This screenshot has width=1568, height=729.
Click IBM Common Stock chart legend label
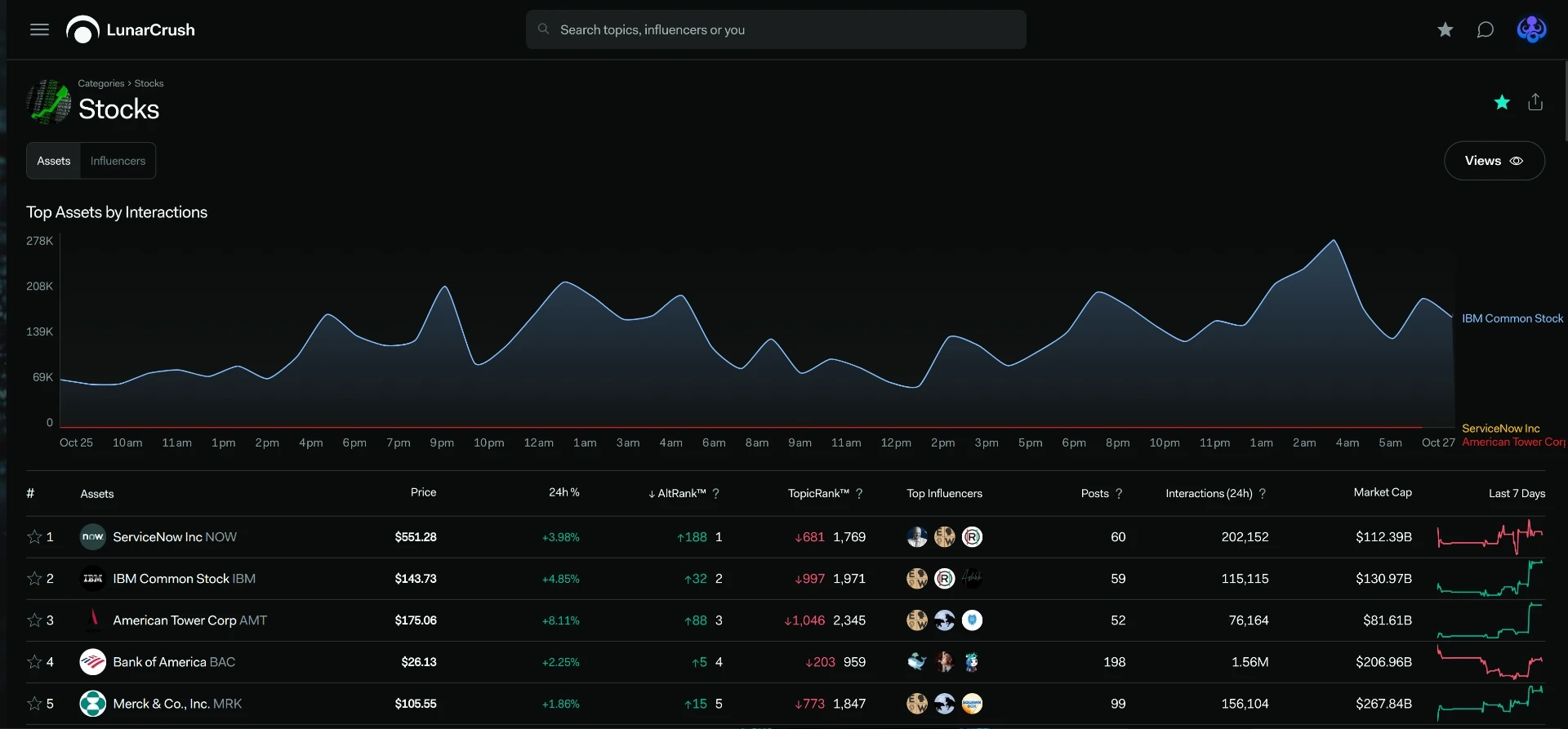[x=1512, y=318]
